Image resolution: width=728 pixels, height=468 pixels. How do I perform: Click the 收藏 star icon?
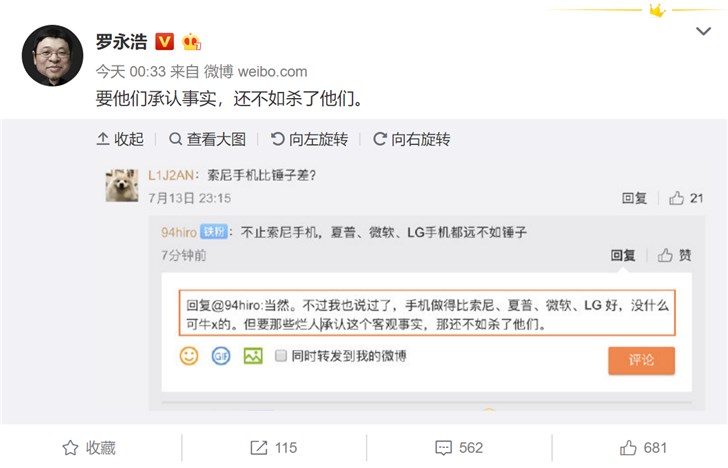click(x=71, y=447)
